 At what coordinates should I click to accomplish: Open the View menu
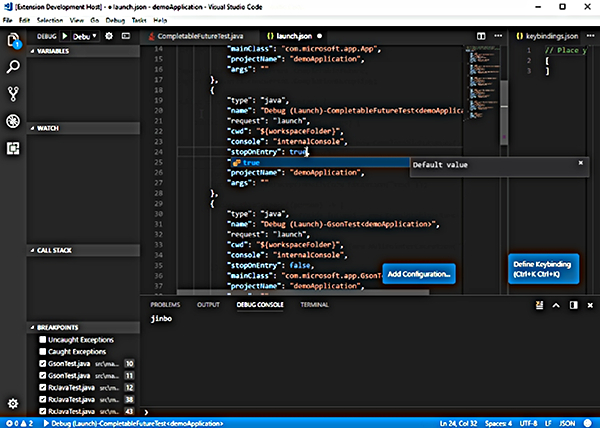[x=77, y=20]
